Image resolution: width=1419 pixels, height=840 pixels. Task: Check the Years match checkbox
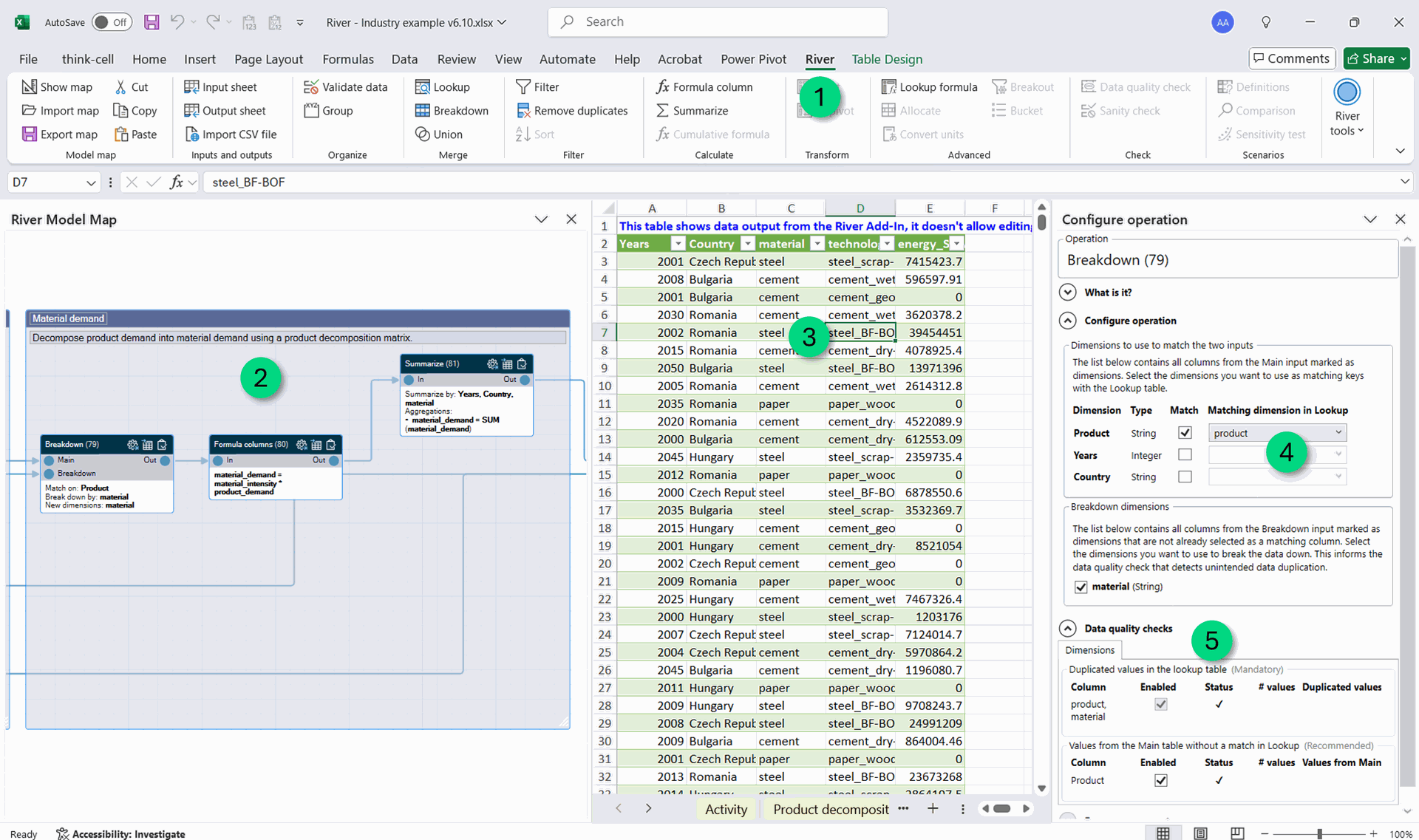pyautogui.click(x=1185, y=455)
